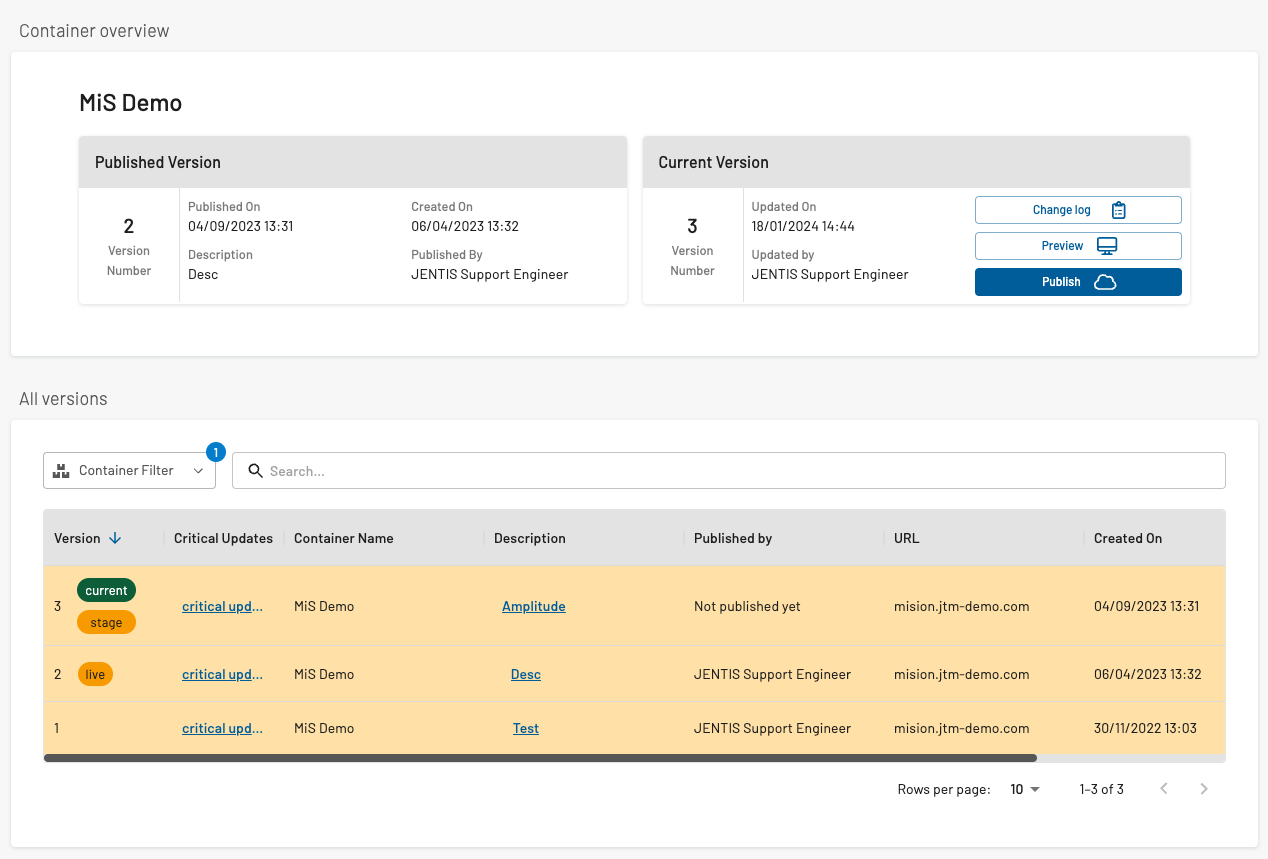The image size is (1268, 859).
Task: Sort by Container Name column header
Action: [343, 538]
